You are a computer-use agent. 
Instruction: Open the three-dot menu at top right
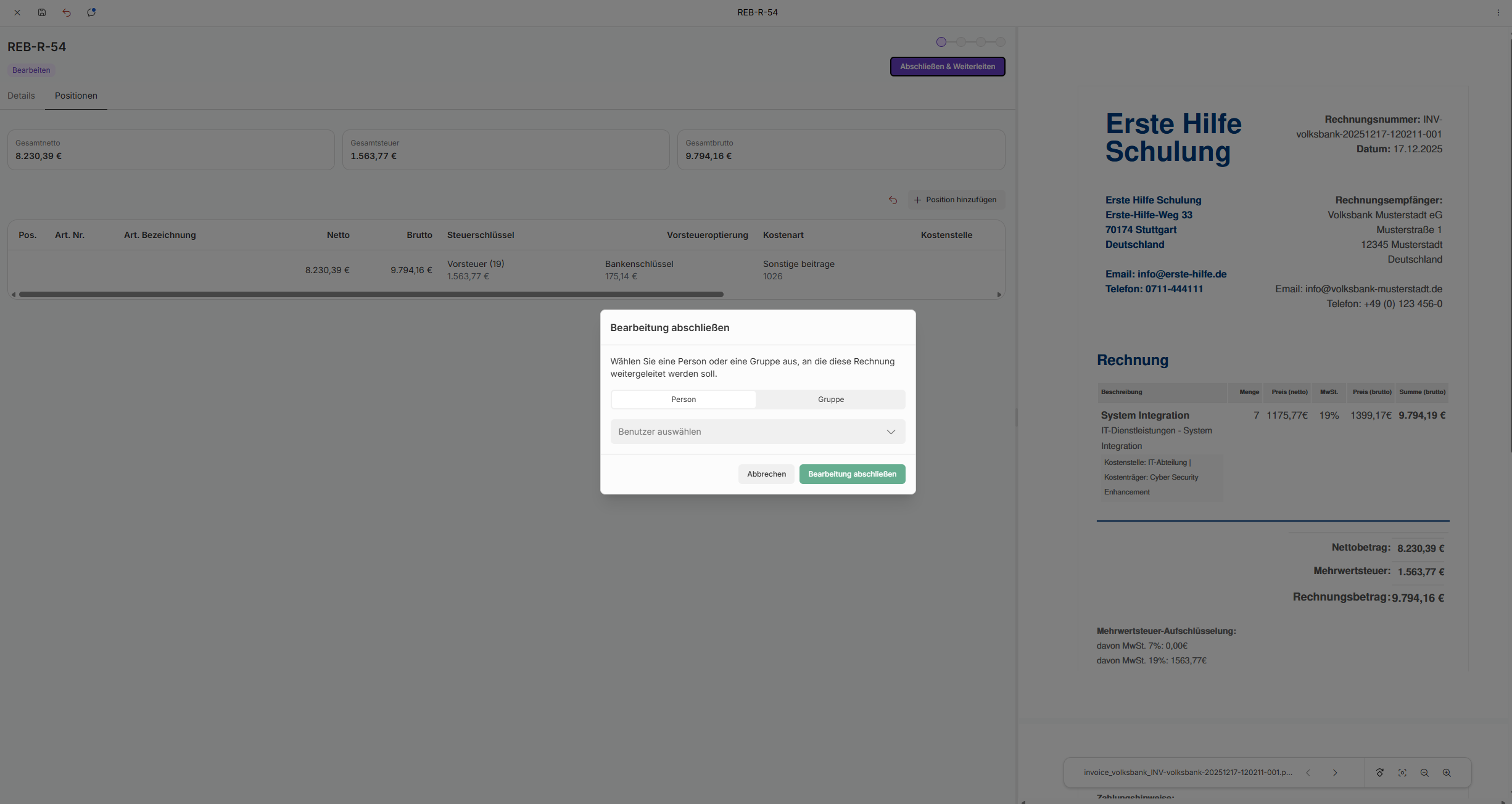pyautogui.click(x=1498, y=12)
